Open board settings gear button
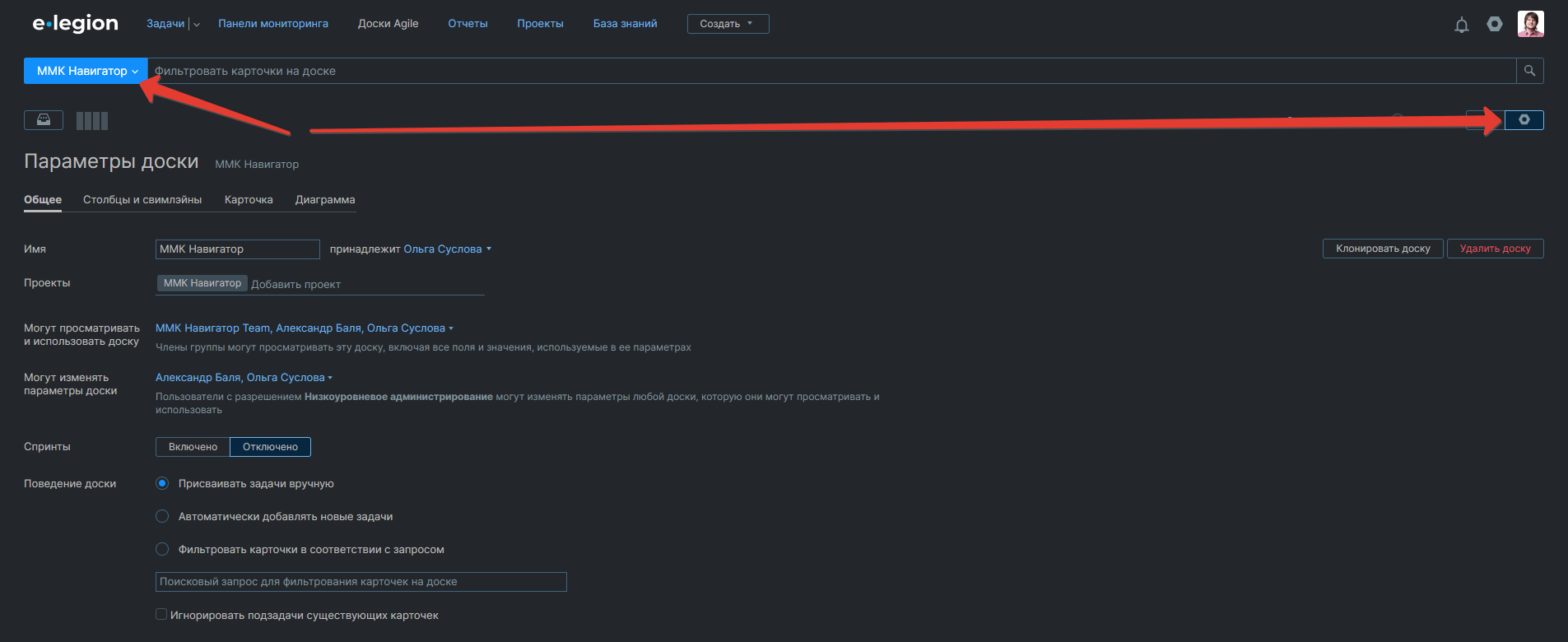Viewport: 1568px width, 642px height. [1524, 120]
